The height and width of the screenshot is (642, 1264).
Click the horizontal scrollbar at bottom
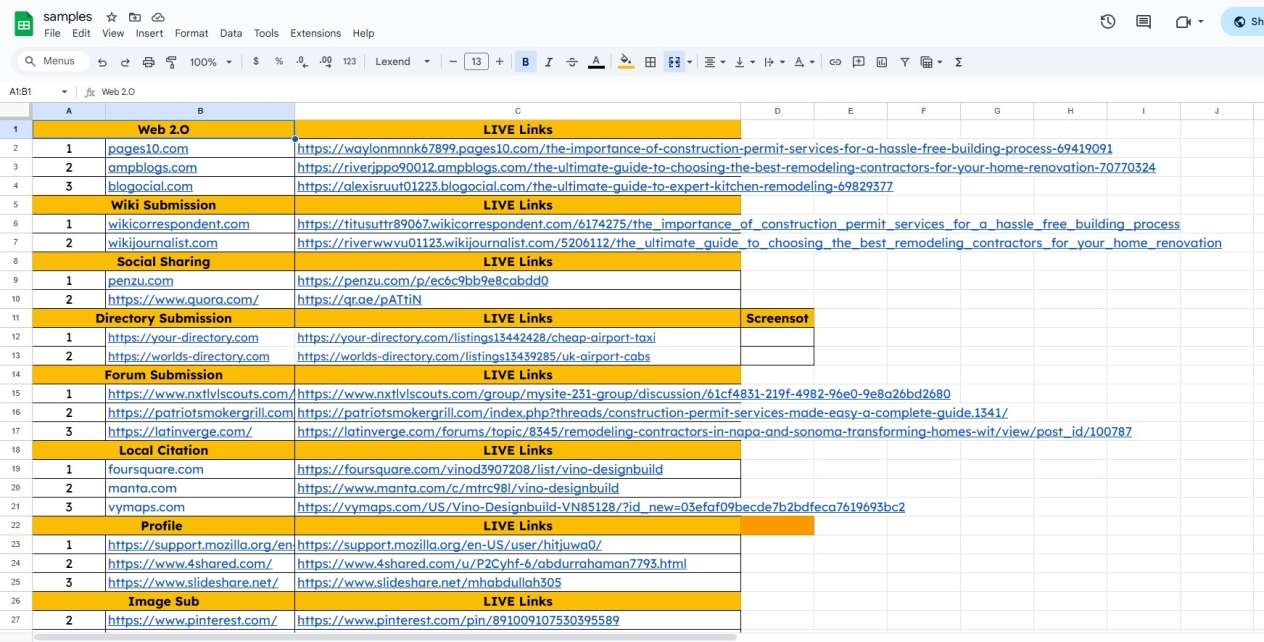click(385, 636)
